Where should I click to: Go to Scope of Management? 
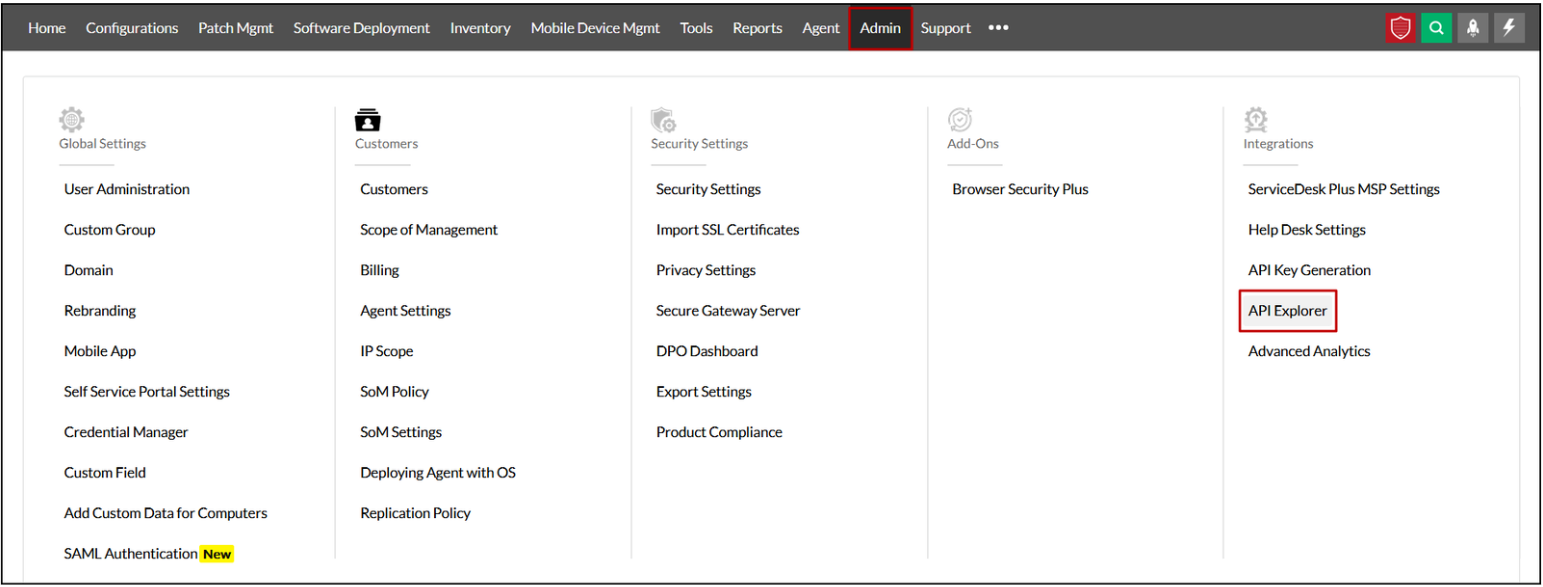pyautogui.click(x=428, y=230)
